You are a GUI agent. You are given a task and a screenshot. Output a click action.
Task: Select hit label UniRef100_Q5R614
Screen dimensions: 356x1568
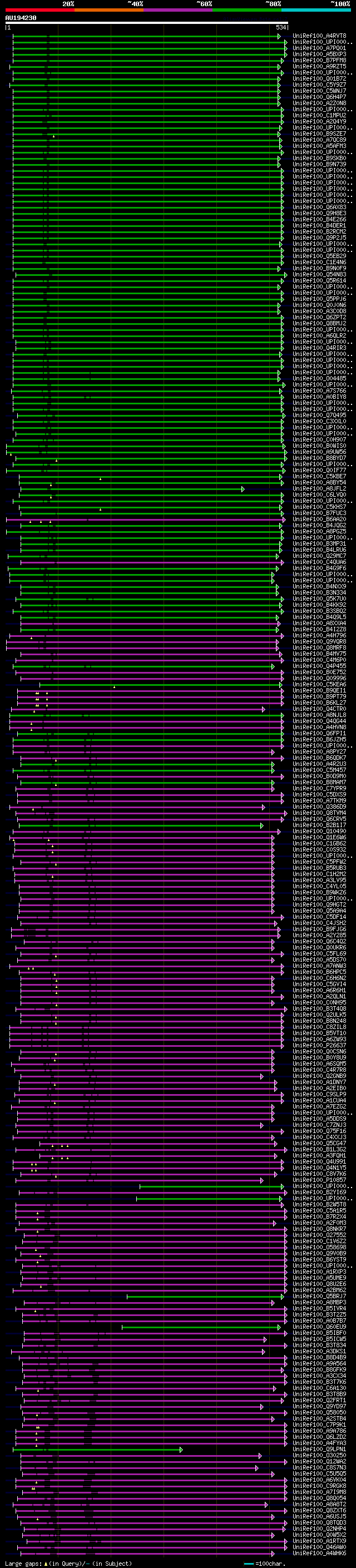(319, 280)
